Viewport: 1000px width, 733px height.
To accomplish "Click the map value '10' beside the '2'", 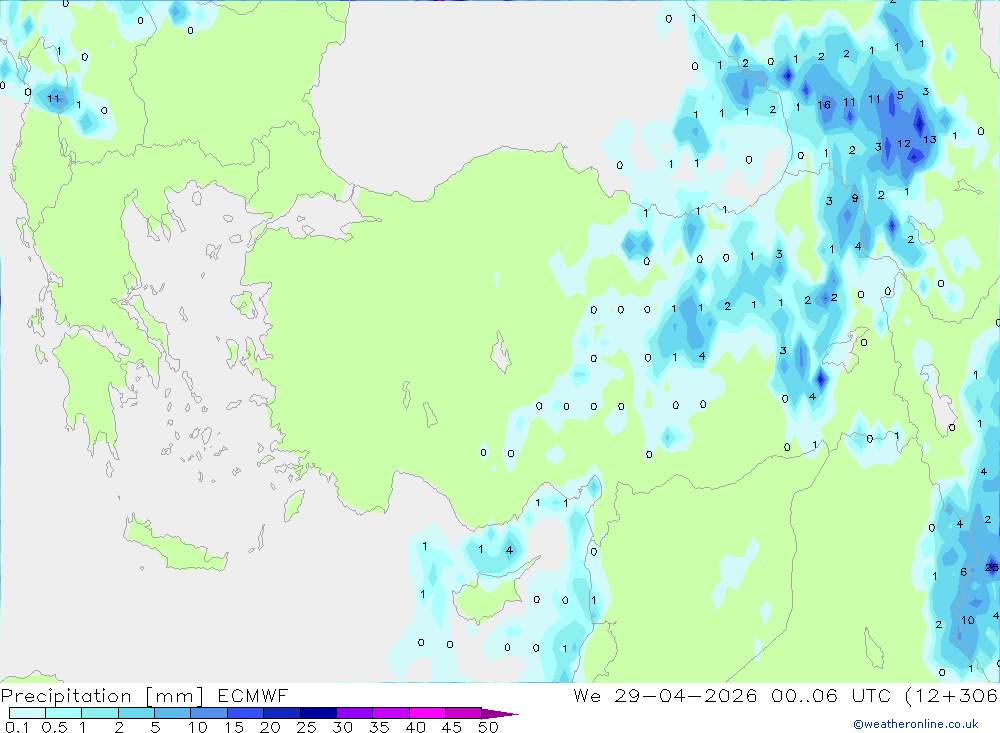I will click(x=967, y=620).
